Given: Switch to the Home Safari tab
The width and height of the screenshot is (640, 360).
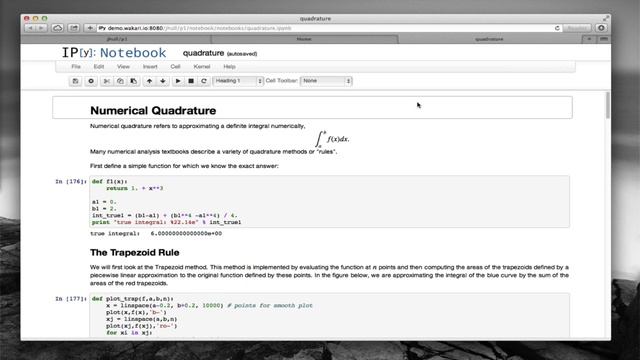Looking at the screenshot, I should (304, 39).
